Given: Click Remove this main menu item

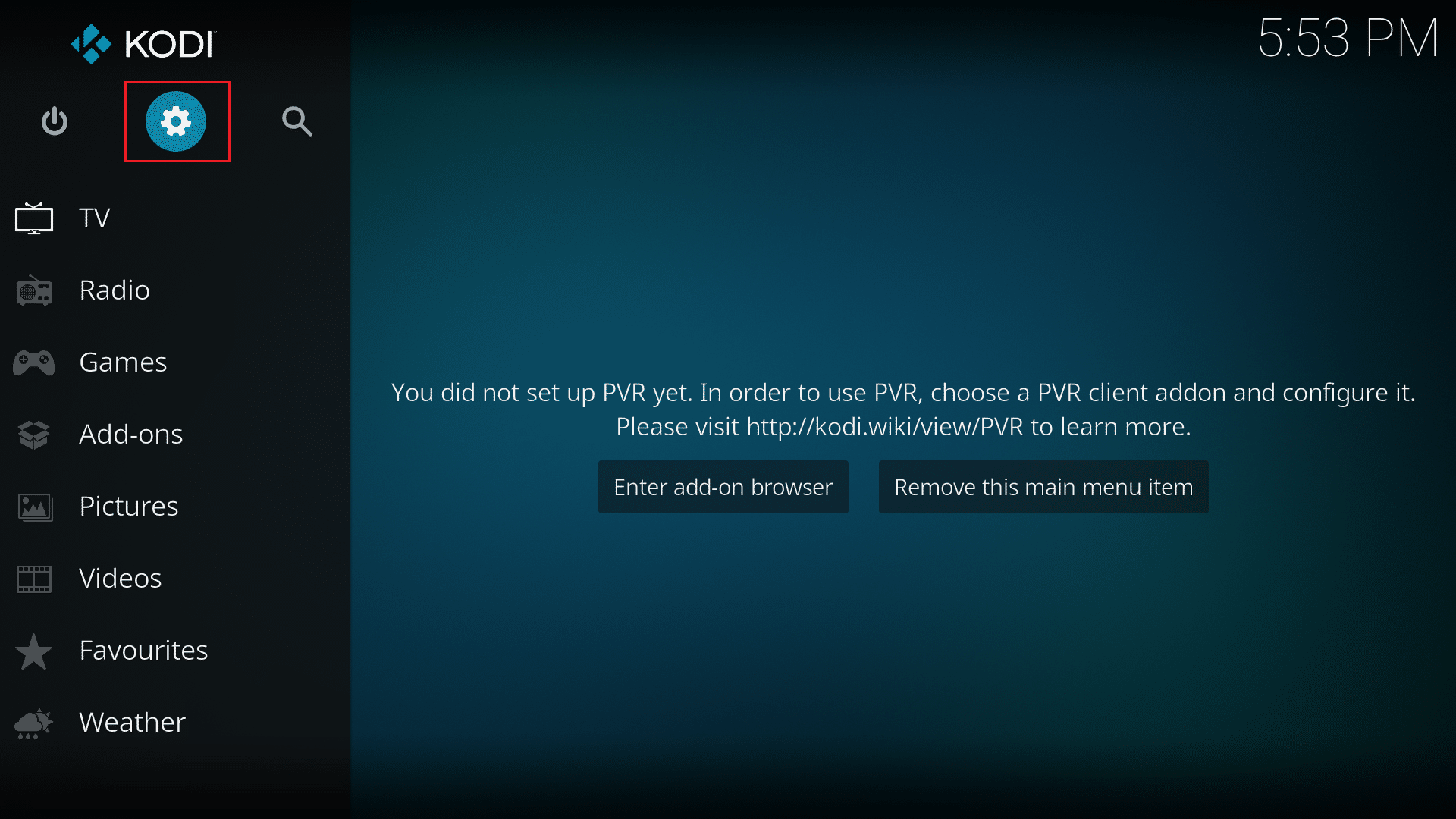Looking at the screenshot, I should pyautogui.click(x=1043, y=487).
